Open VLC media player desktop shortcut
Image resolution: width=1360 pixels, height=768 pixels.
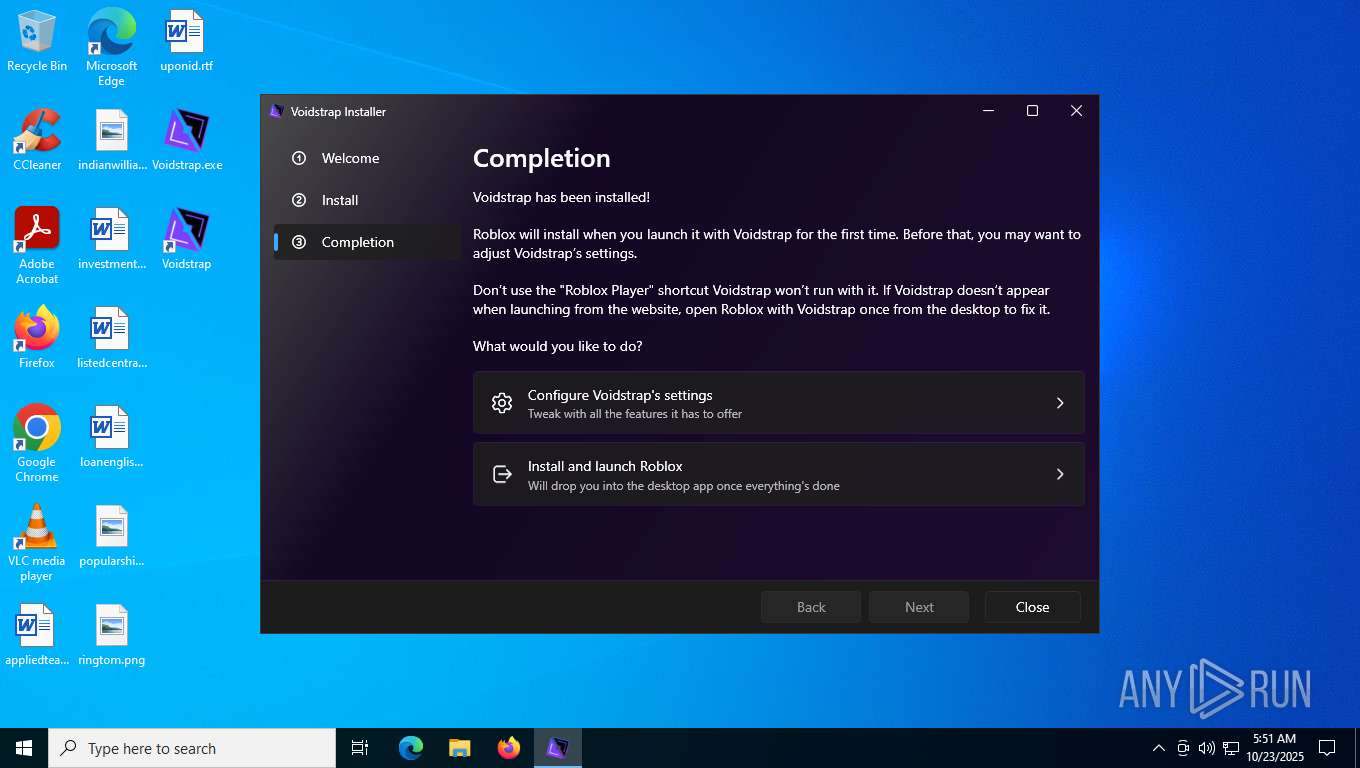point(37,543)
